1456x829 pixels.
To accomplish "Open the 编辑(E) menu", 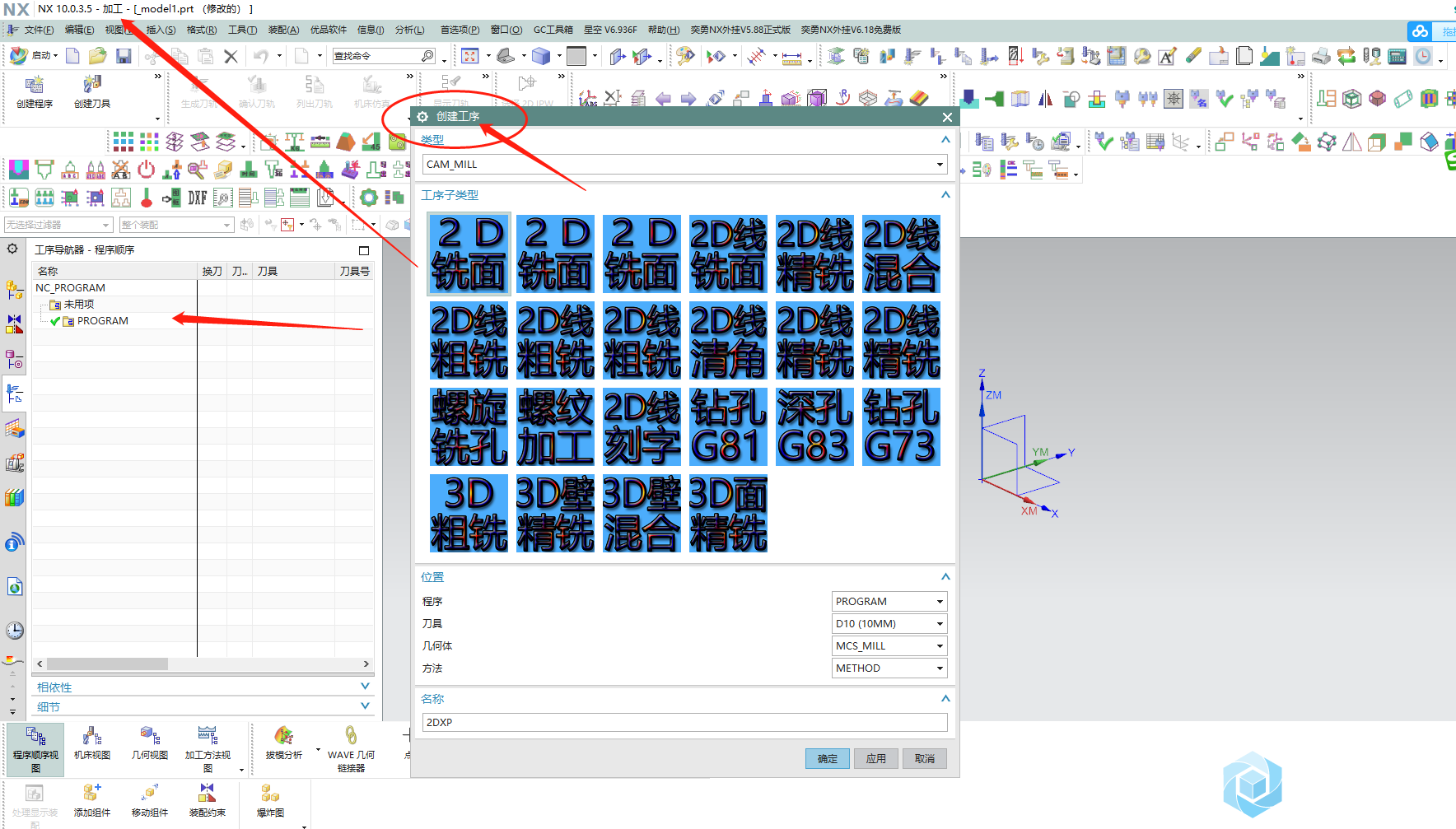I will coord(79,30).
